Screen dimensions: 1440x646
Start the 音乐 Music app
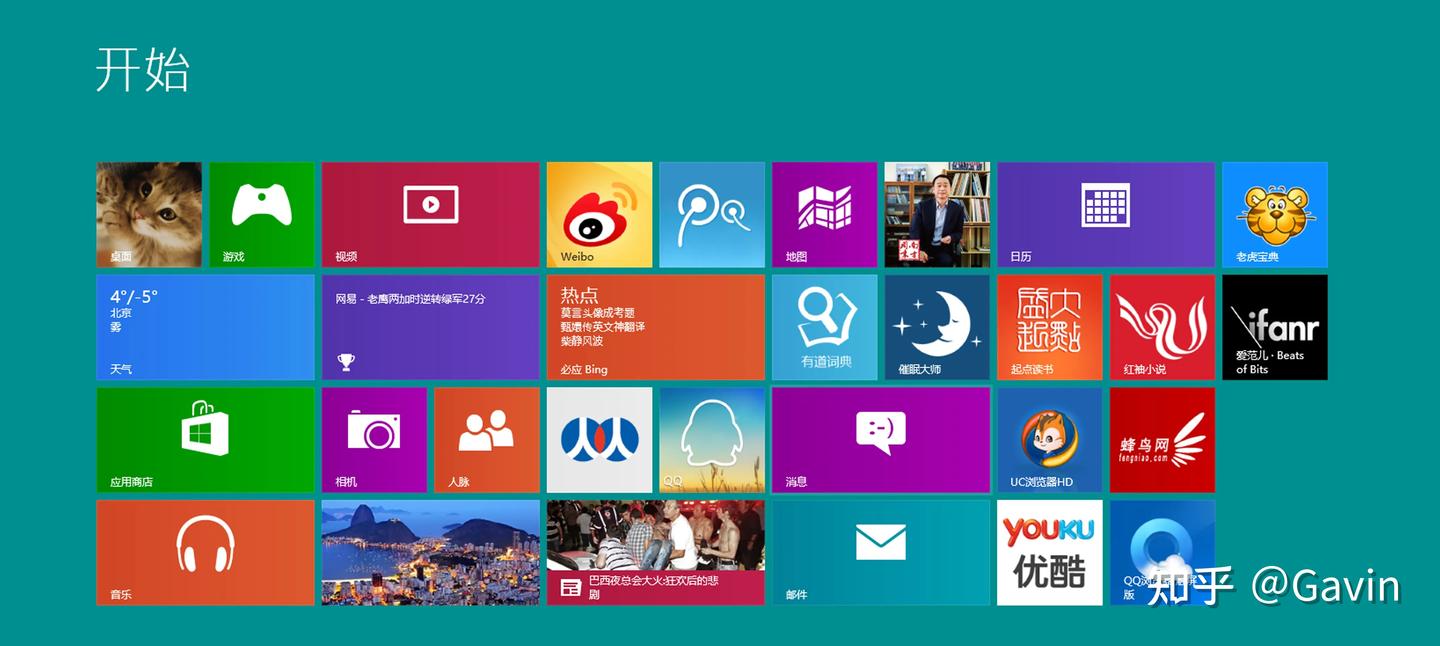(205, 552)
